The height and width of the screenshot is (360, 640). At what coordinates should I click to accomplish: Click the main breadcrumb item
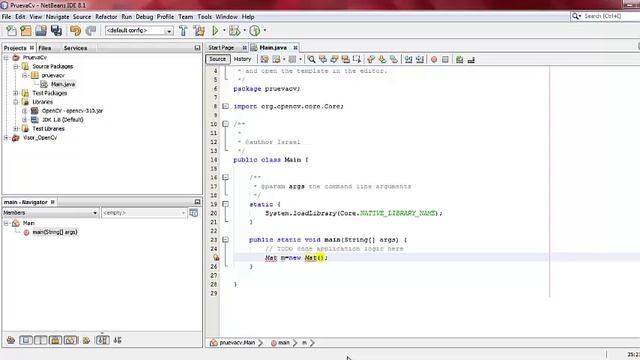point(284,343)
